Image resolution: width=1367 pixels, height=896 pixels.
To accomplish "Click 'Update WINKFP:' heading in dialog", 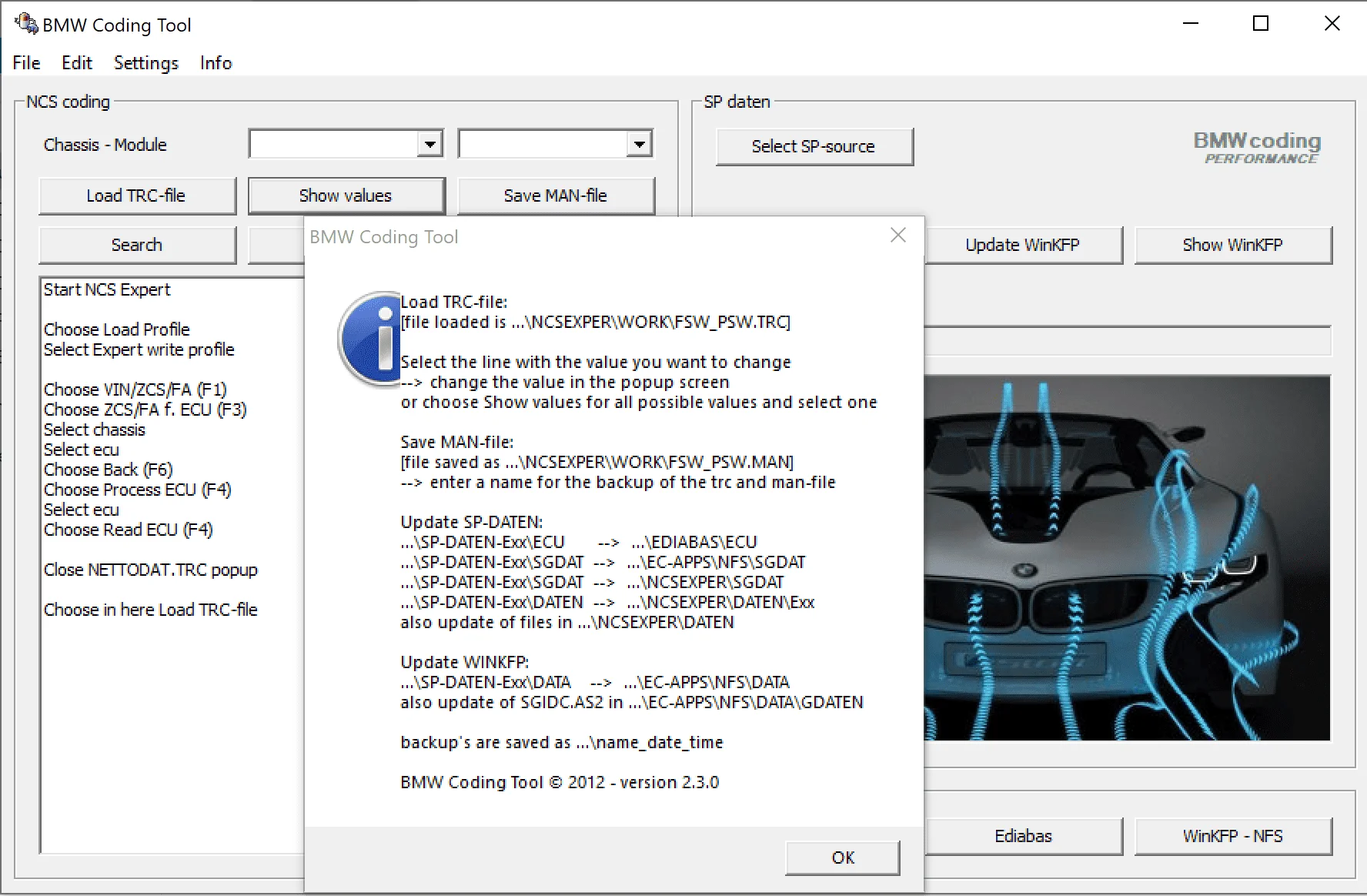I will (x=465, y=662).
